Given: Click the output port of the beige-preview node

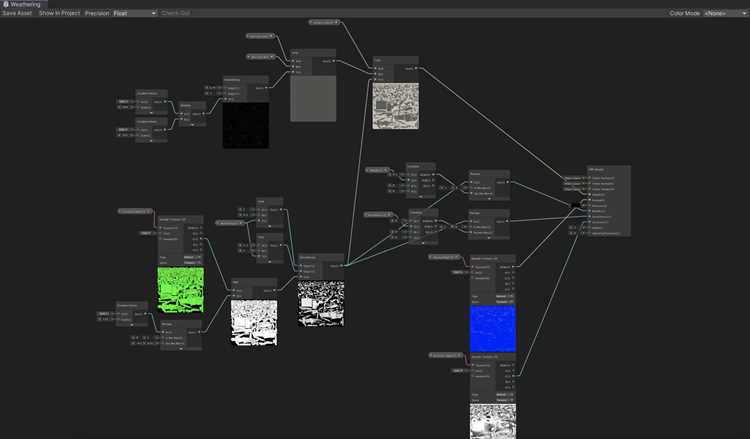Looking at the screenshot, I should [x=416, y=68].
